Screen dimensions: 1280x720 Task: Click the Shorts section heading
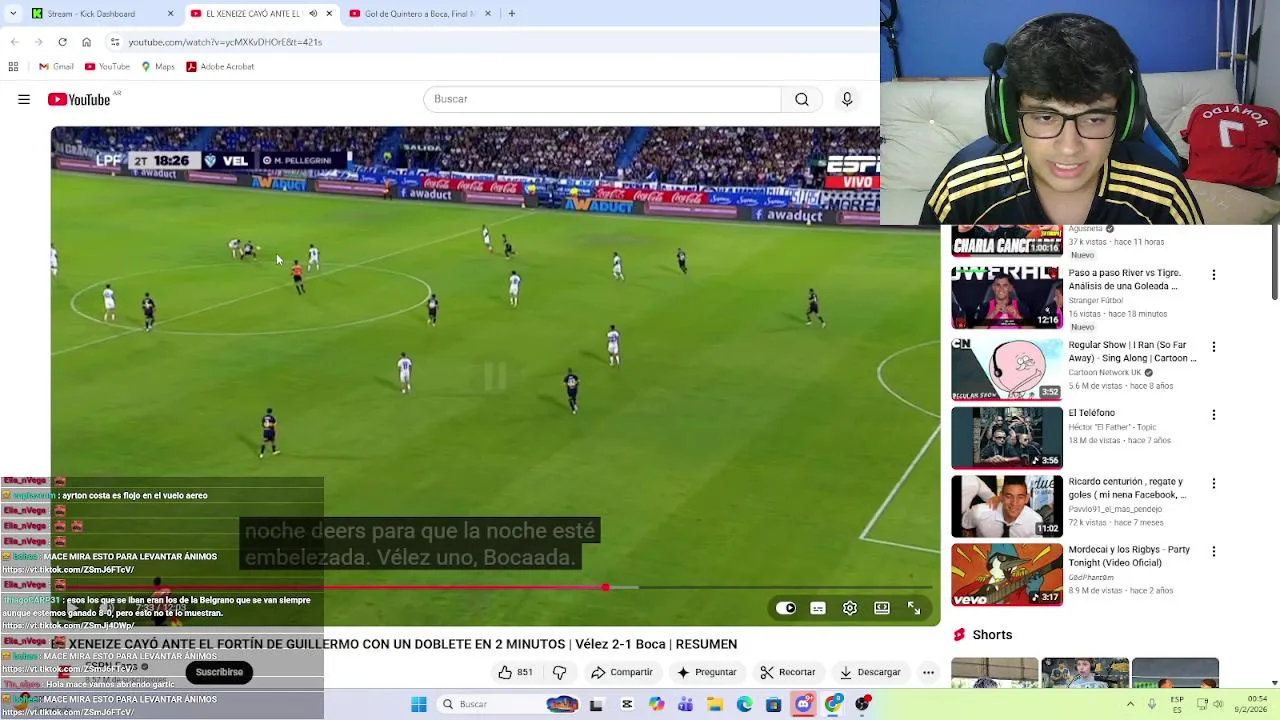pyautogui.click(x=992, y=635)
